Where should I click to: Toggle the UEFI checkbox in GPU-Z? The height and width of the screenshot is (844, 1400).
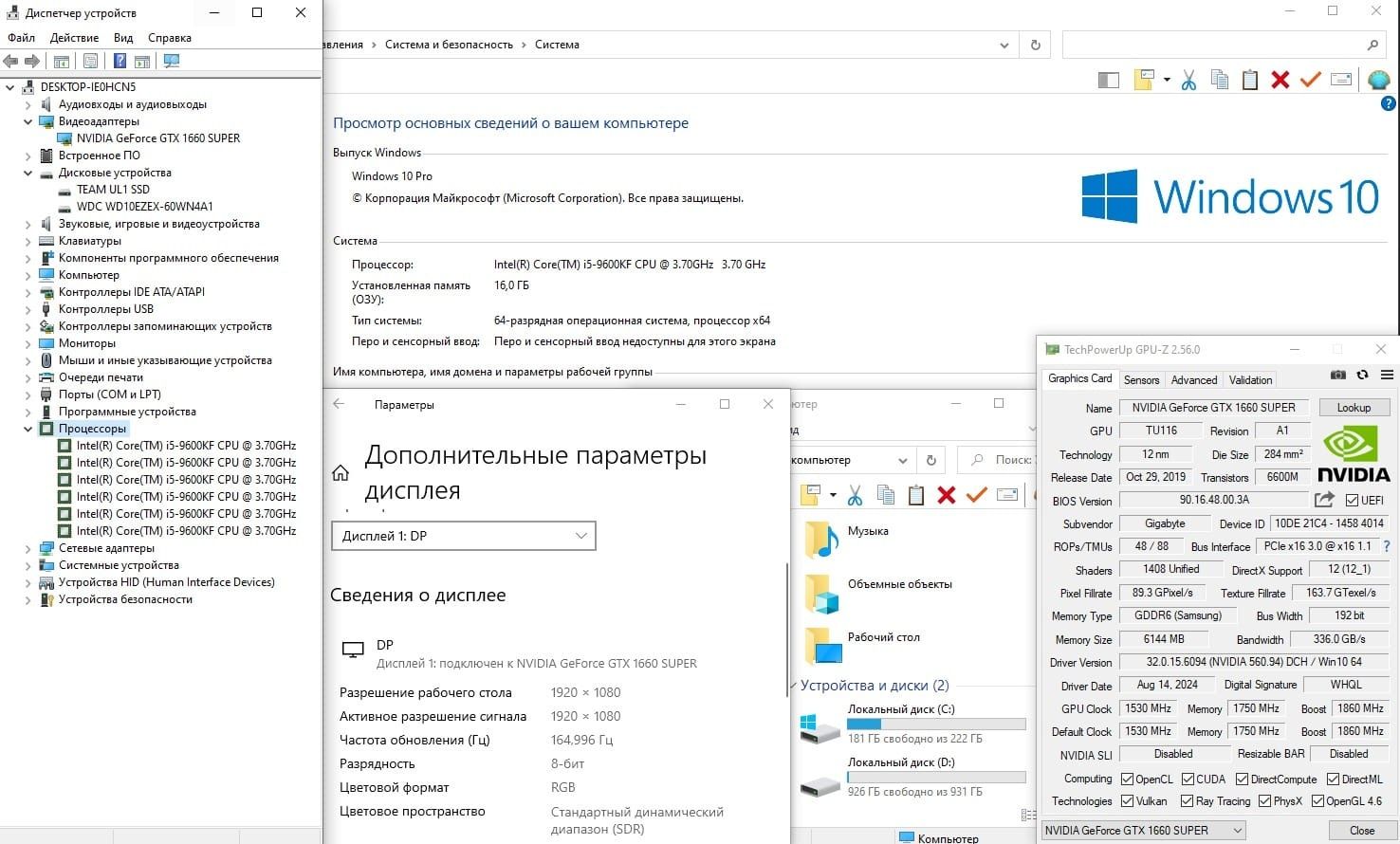point(1352,501)
